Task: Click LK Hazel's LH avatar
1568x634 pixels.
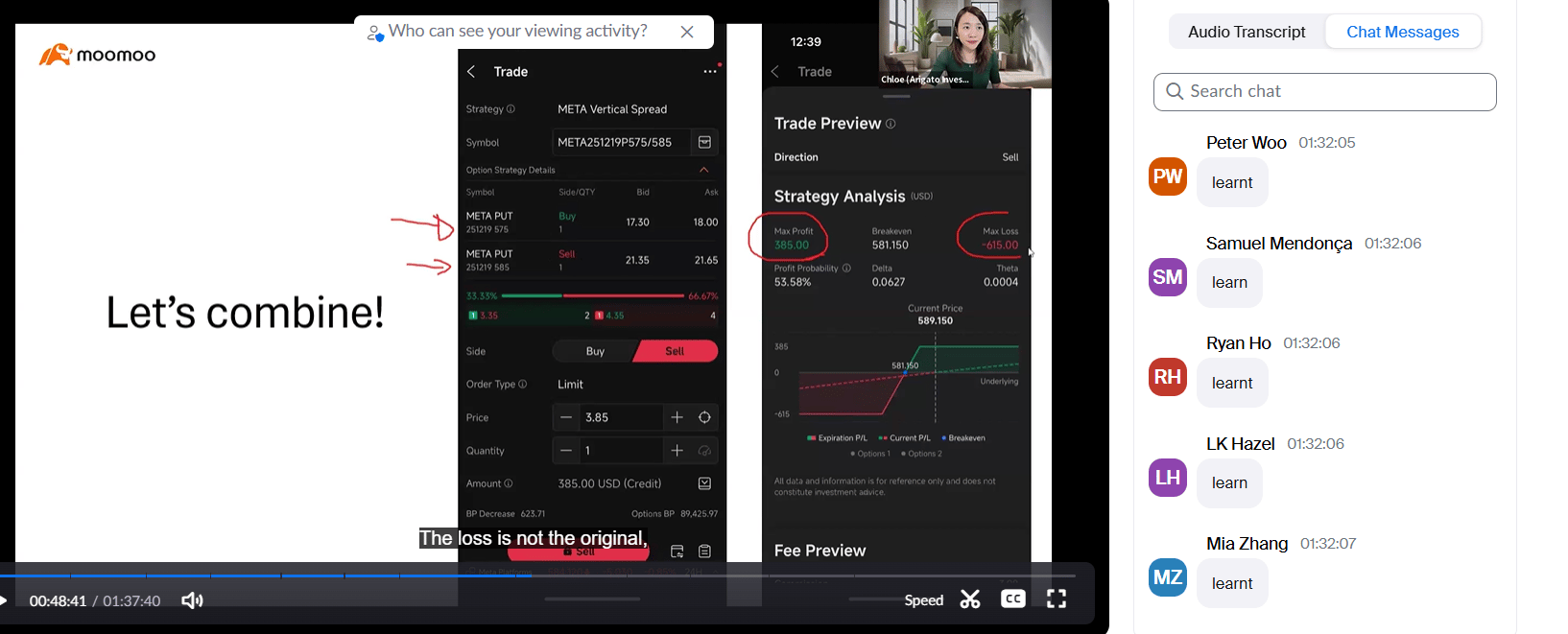Action: point(1168,478)
